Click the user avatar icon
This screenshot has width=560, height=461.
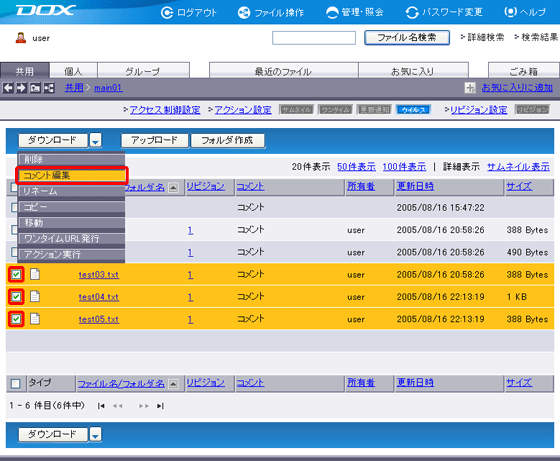tap(21, 37)
